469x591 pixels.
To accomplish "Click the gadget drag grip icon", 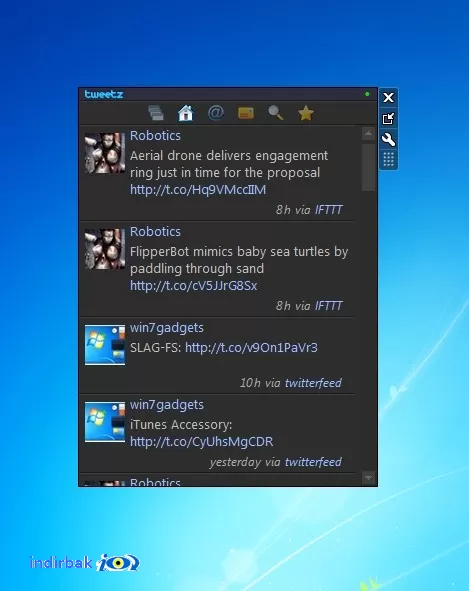I will point(388,159).
